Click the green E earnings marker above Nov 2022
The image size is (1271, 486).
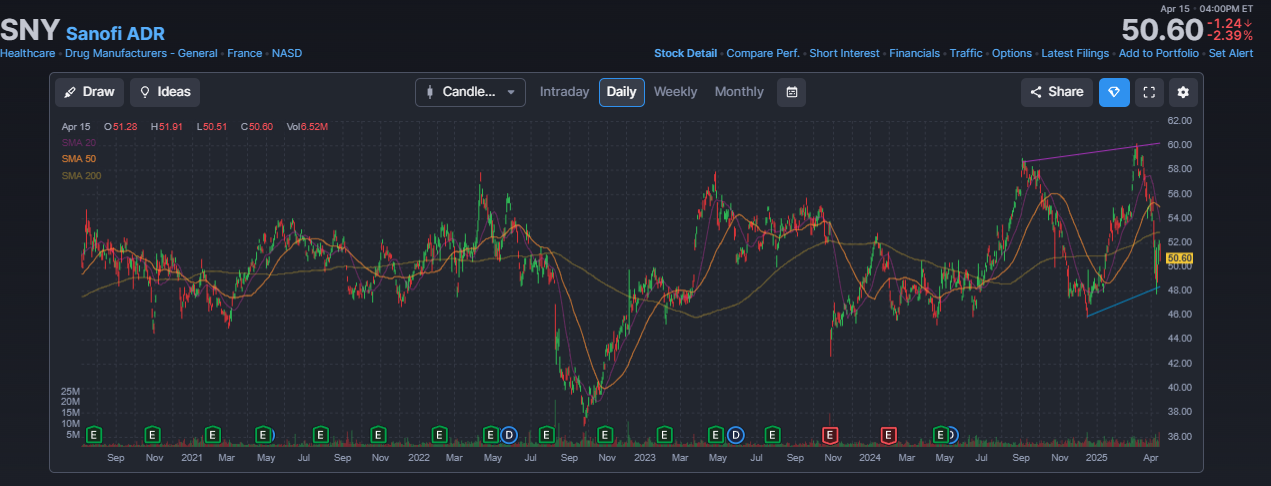(605, 434)
